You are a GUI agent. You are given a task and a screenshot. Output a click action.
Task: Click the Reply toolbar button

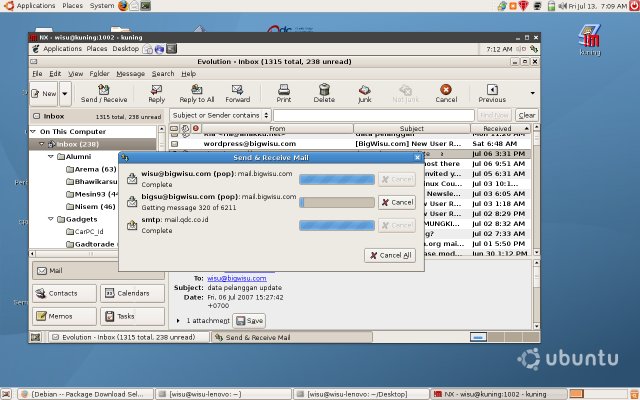click(x=156, y=93)
